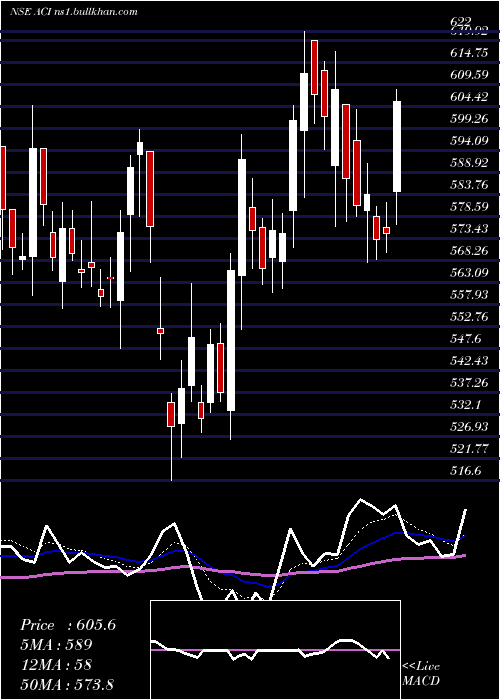This screenshot has width=500, height=700.
Task: Click the 532.1 price axis label
Action: coord(466,405)
